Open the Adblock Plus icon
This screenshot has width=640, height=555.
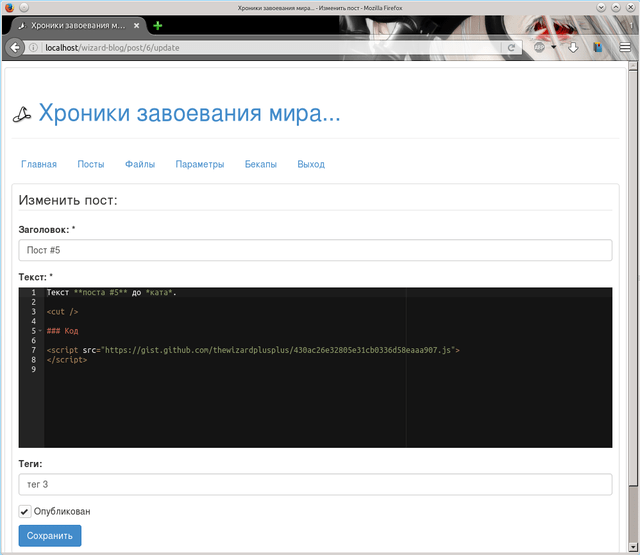(x=539, y=47)
